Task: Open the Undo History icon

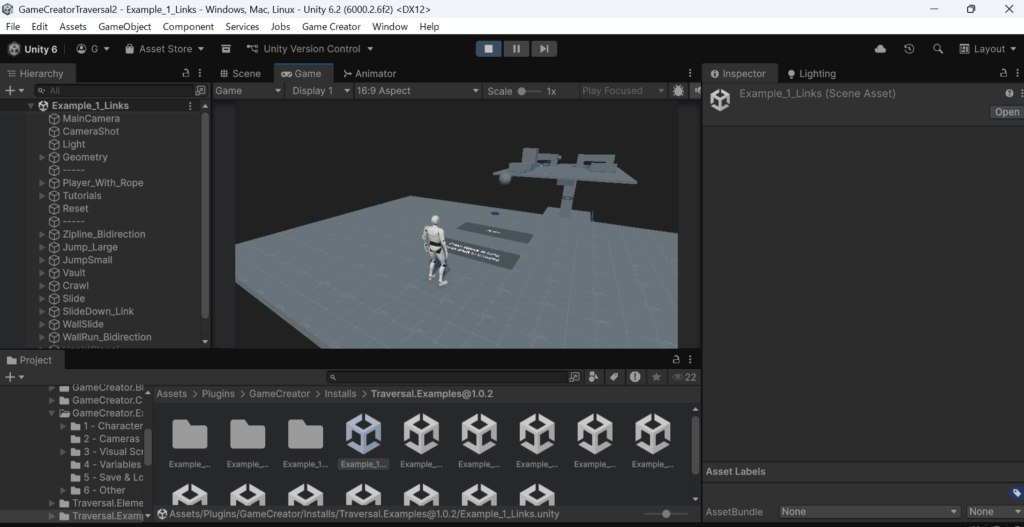Action: coord(909,49)
